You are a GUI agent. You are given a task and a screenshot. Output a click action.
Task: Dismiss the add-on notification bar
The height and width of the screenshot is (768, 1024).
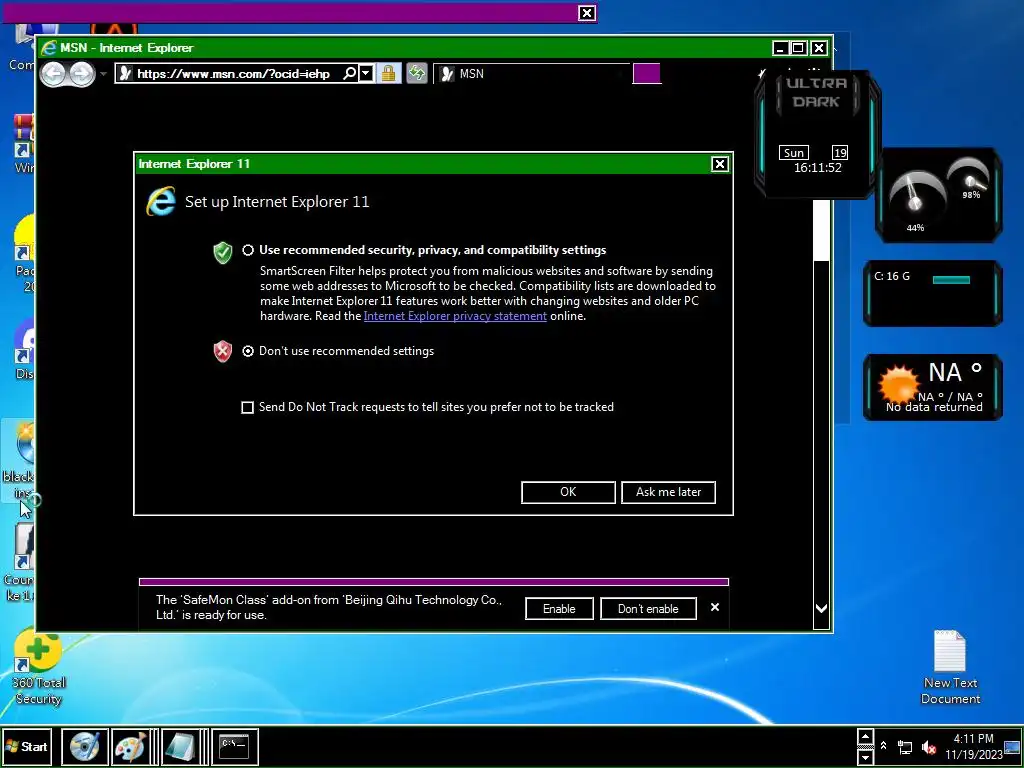coord(715,607)
